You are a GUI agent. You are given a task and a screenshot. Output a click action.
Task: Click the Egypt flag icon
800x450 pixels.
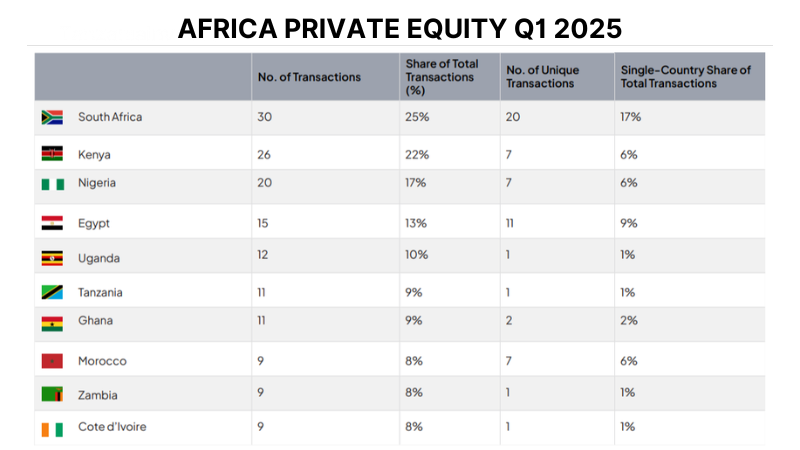click(x=52, y=223)
